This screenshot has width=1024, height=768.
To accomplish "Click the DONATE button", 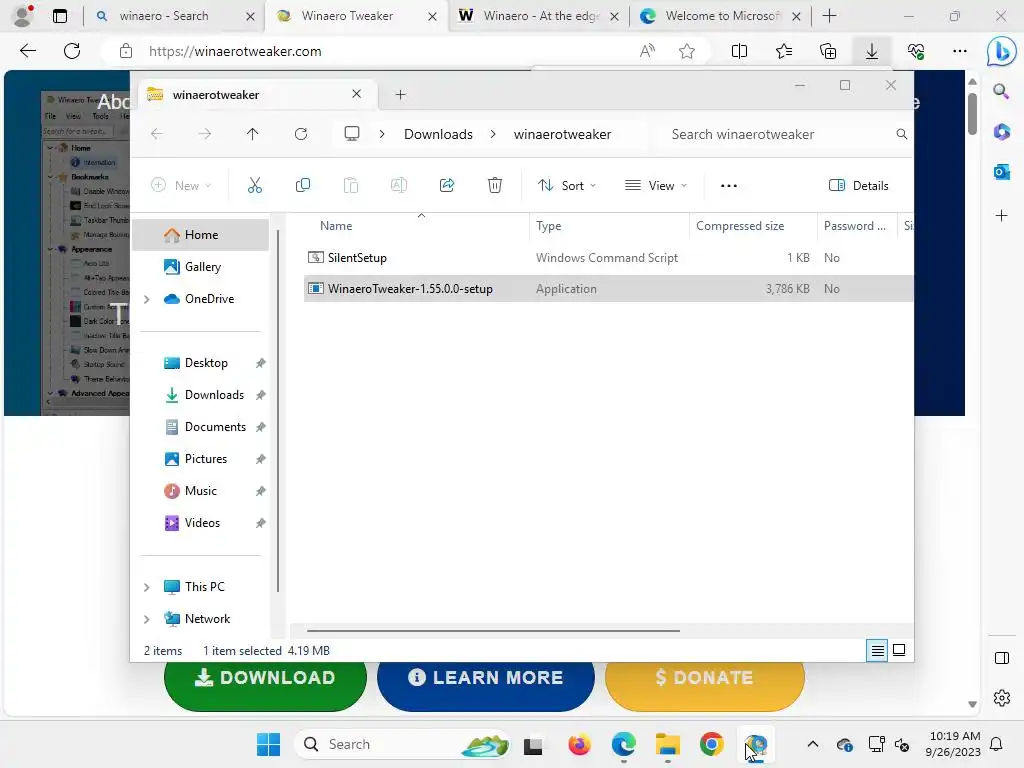I will click(x=705, y=679).
